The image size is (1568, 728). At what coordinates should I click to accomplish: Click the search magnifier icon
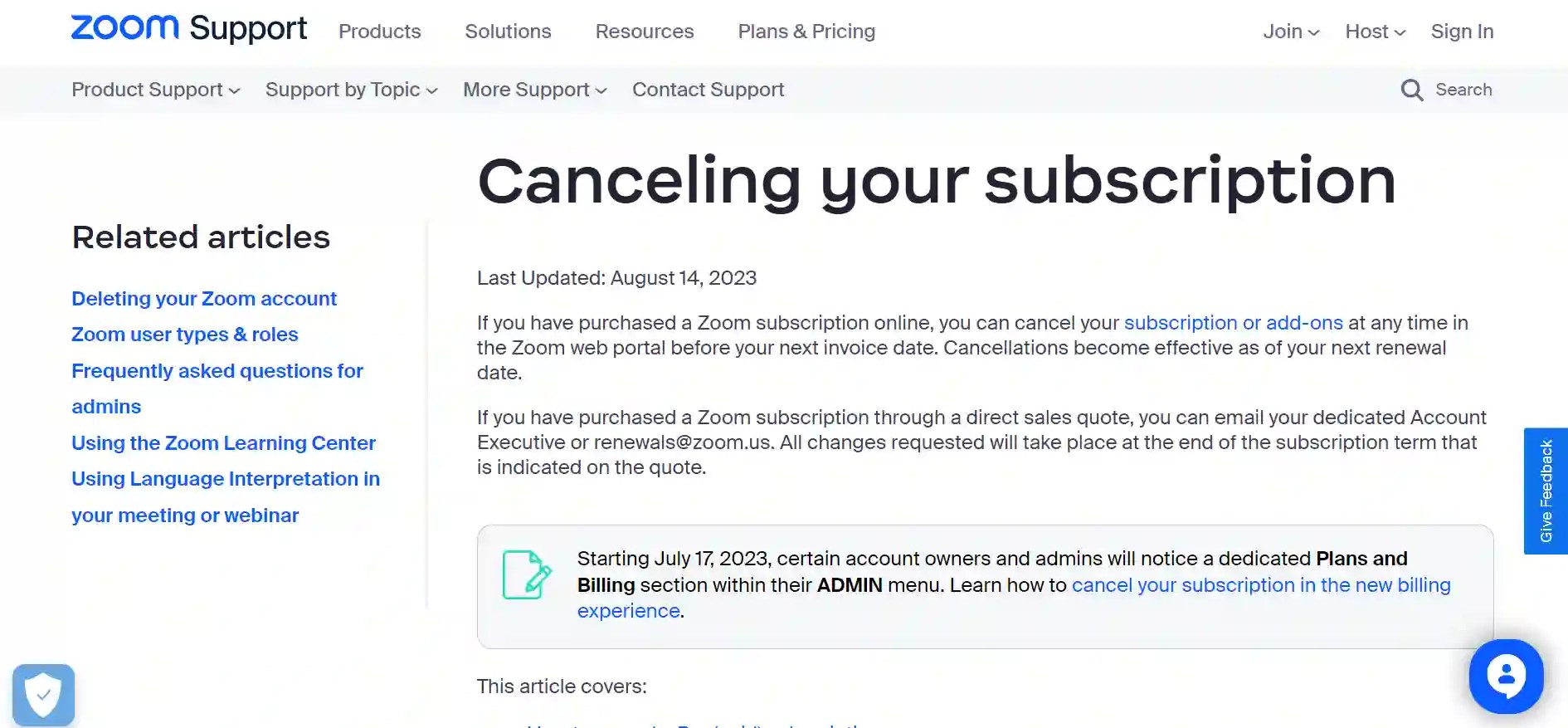(x=1411, y=90)
